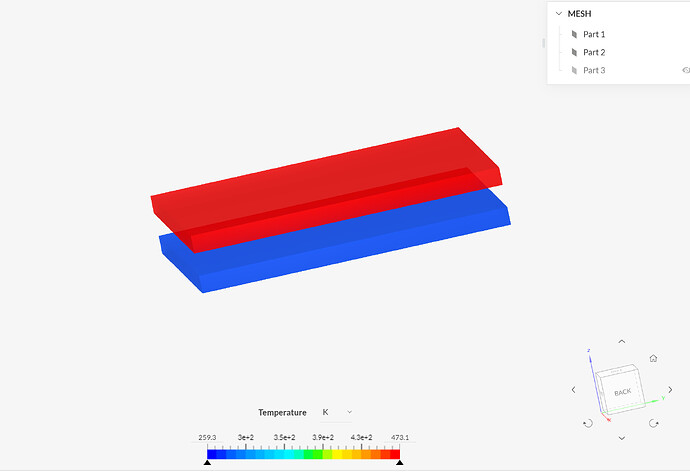Click the 4.3e+2 tick label on legend
Image resolution: width=690 pixels, height=472 pixels.
361,437
